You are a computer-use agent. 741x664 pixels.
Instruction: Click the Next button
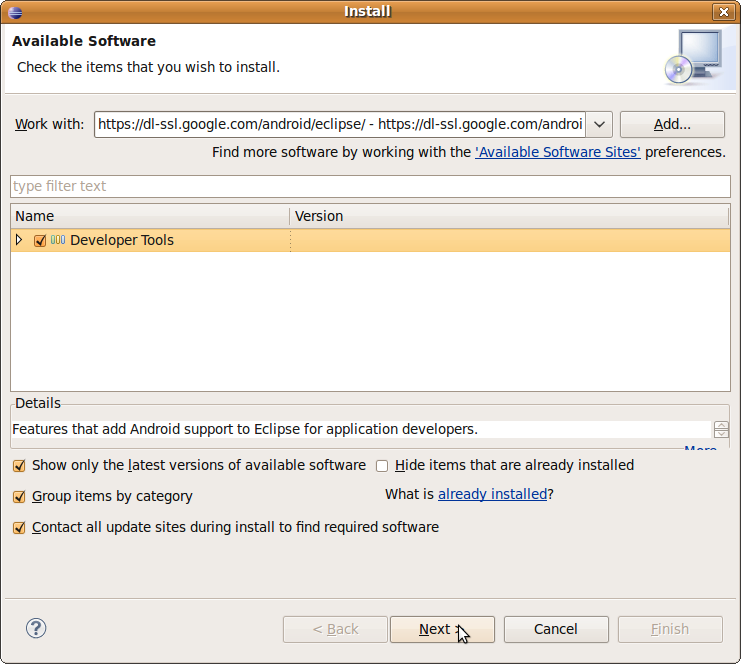tap(442, 630)
